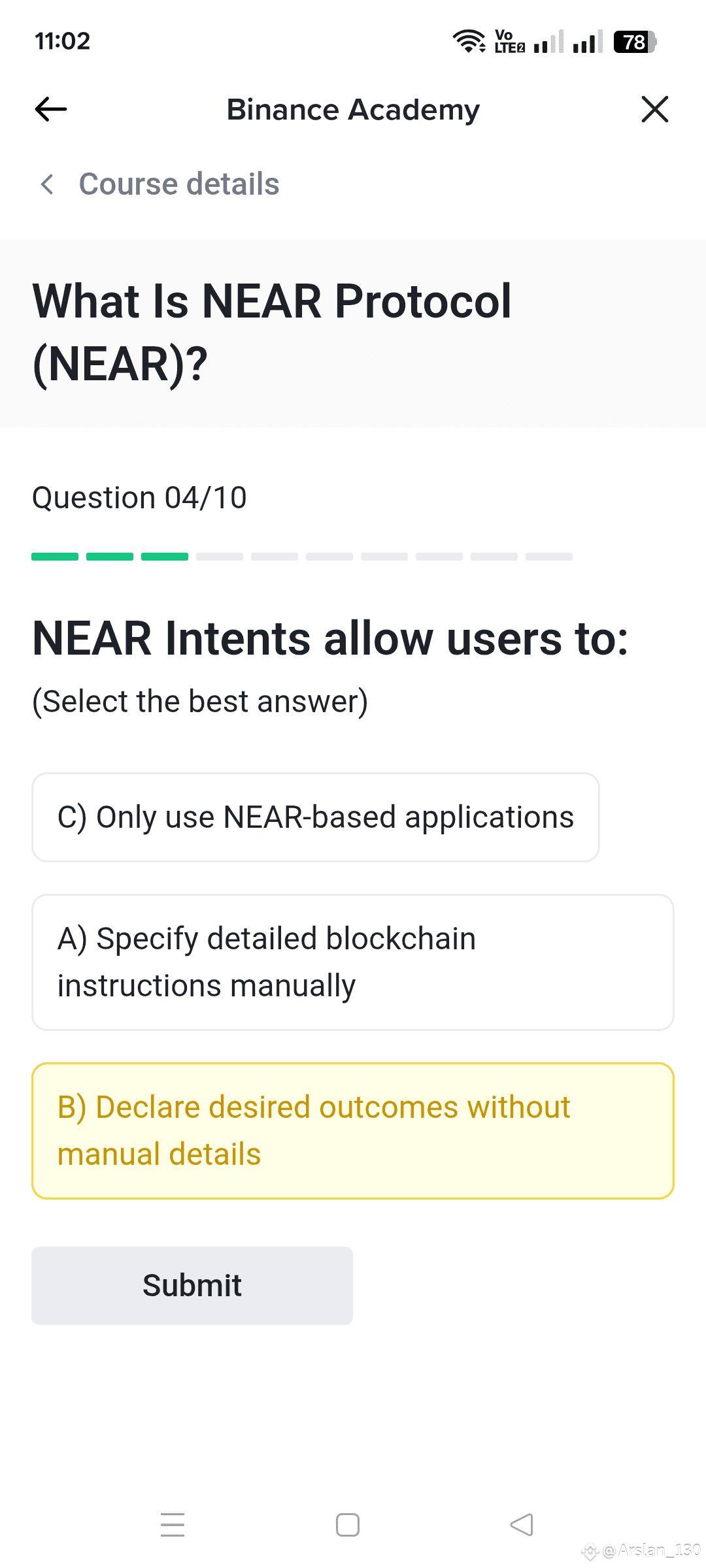Screen dimensions: 706x1568
Task: Tap Android home square icon
Action: 348,1525
